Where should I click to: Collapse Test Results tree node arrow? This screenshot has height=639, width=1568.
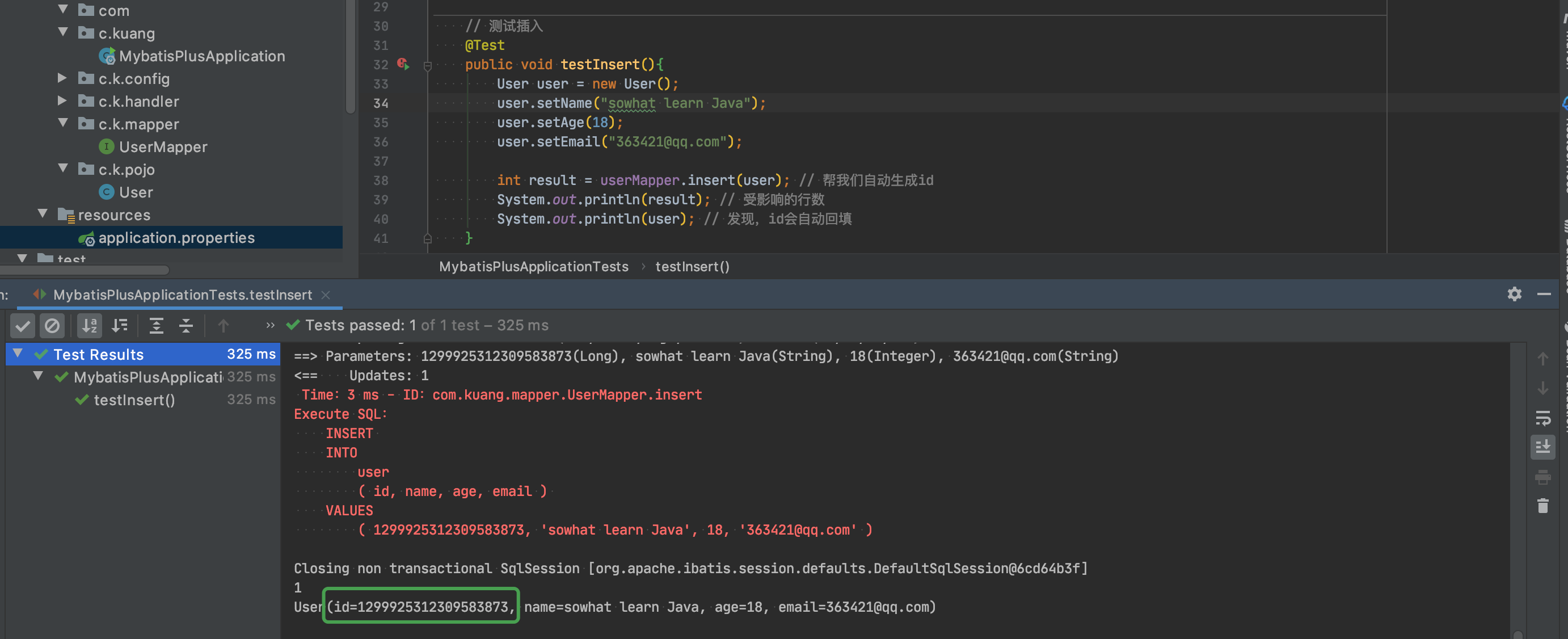point(18,354)
